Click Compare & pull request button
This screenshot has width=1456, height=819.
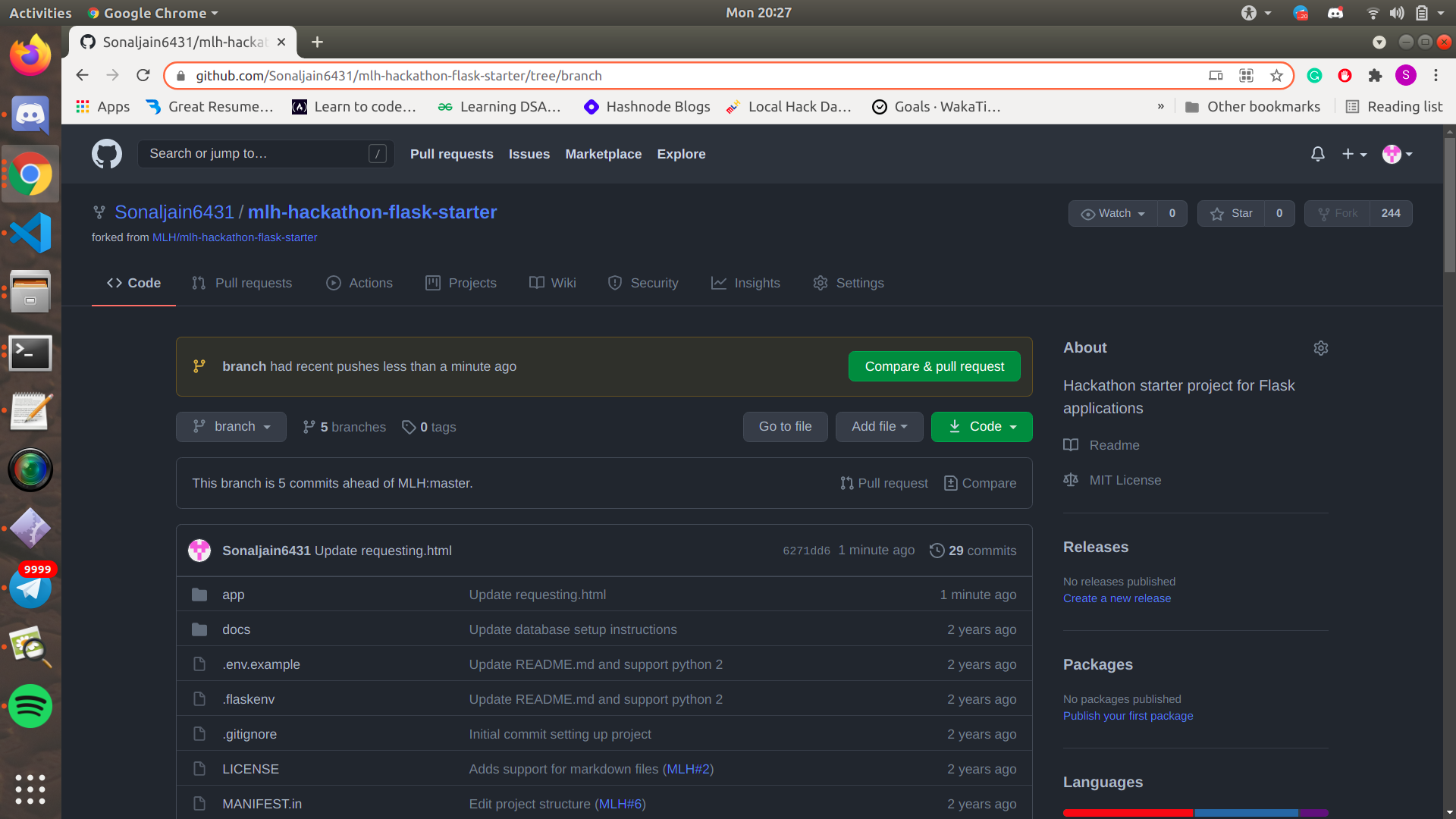(x=934, y=367)
